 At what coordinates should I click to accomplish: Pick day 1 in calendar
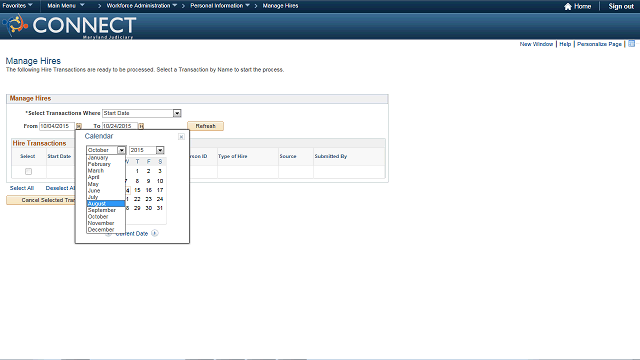coord(137,171)
